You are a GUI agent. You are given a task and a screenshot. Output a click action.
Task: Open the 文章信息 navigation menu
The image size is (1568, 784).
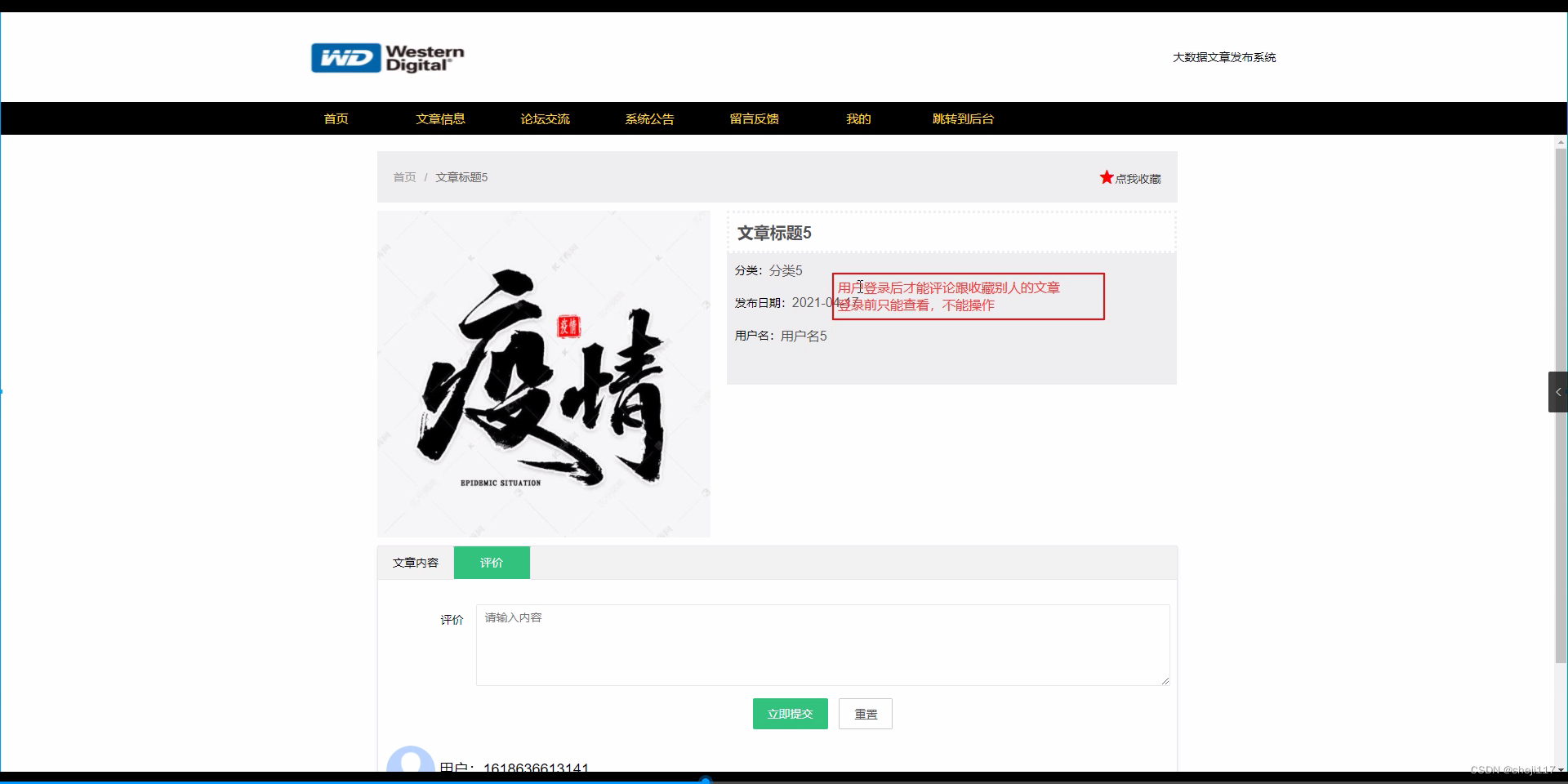pos(440,118)
